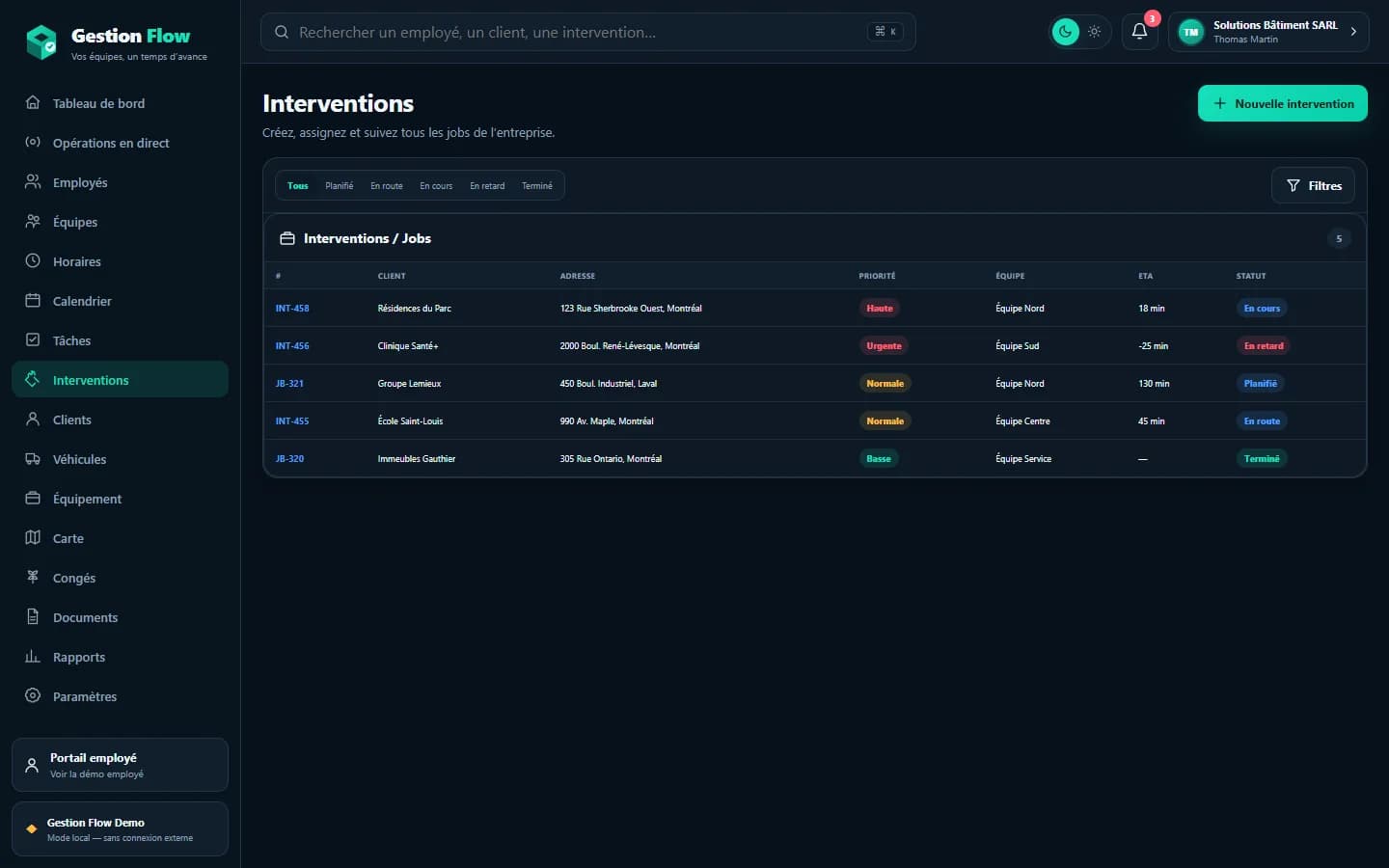Viewport: 1389px width, 868px height.
Task: Click the Véhicules truck icon
Action: 33,458
